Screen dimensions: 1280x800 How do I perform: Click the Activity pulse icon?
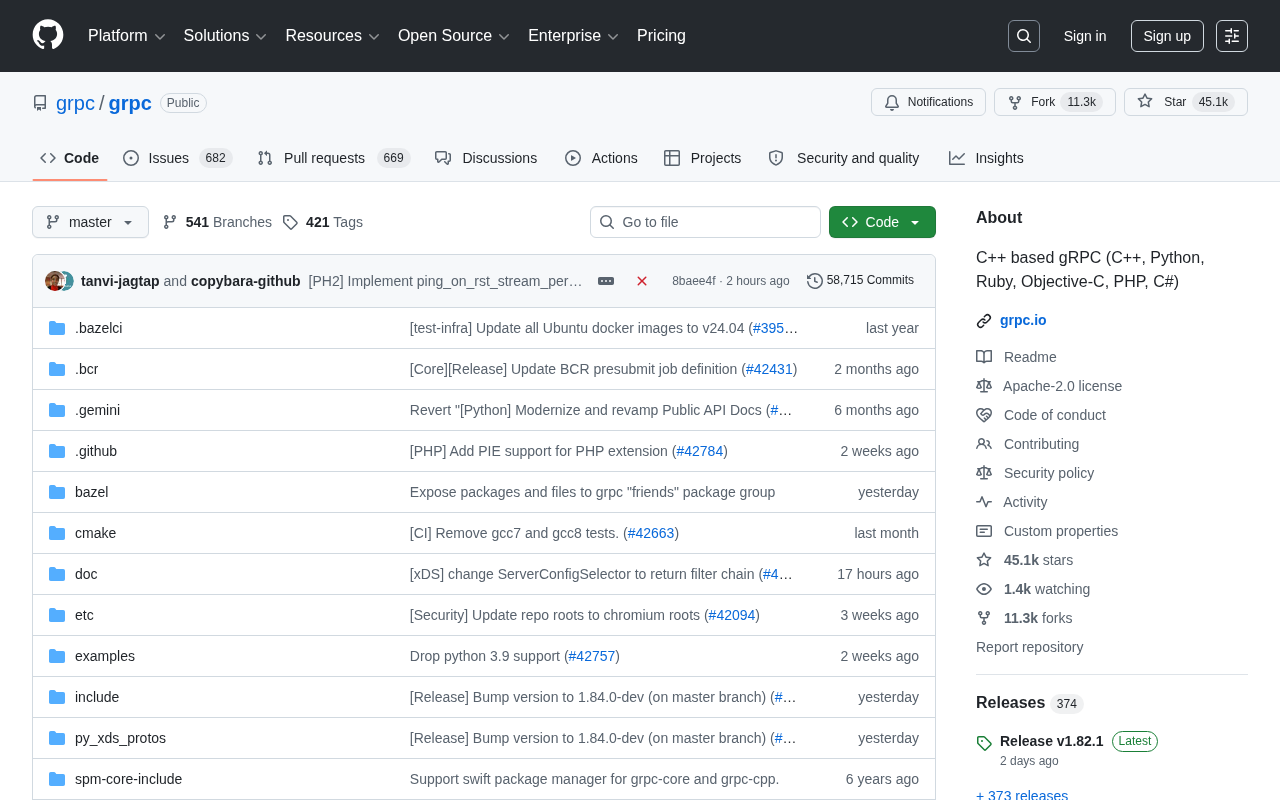point(984,502)
